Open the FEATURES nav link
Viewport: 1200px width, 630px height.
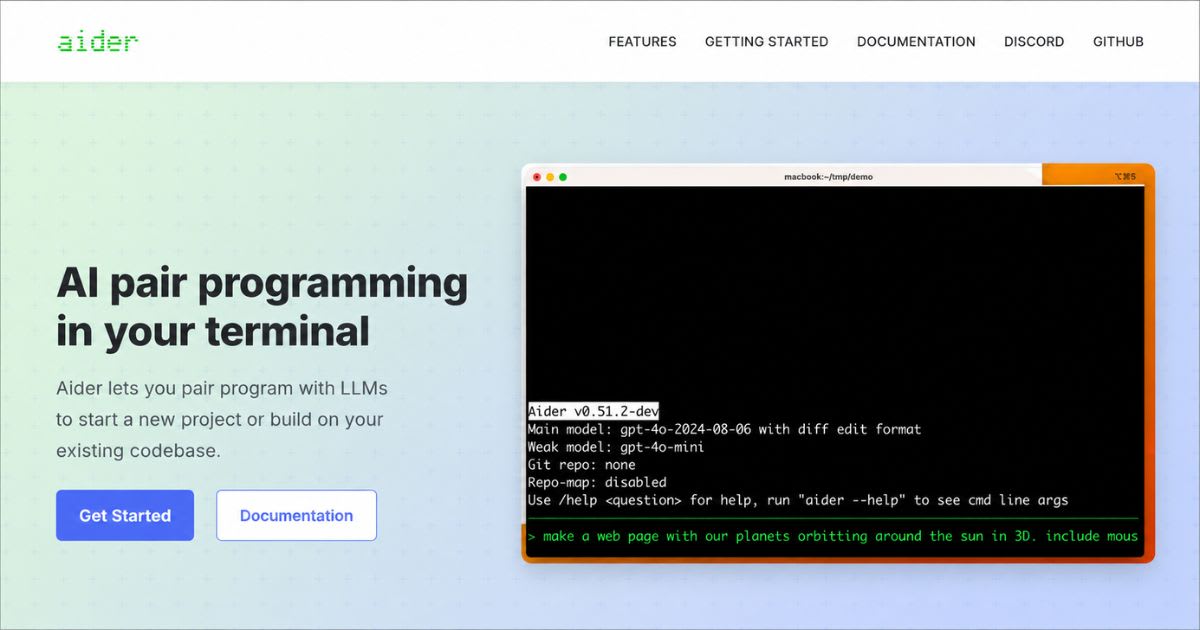(642, 42)
